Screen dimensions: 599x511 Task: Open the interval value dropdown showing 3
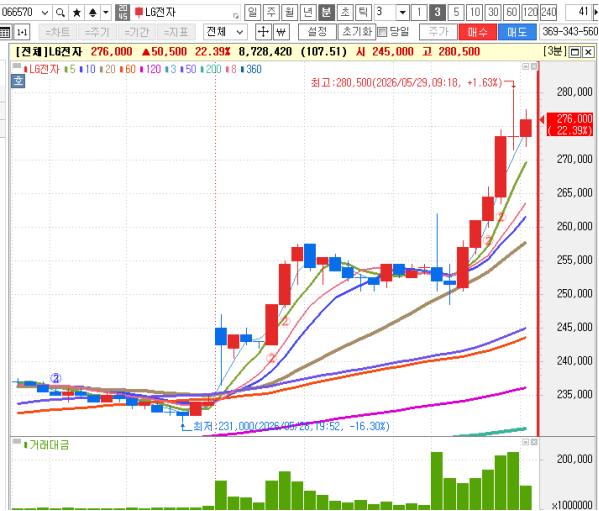[402, 12]
